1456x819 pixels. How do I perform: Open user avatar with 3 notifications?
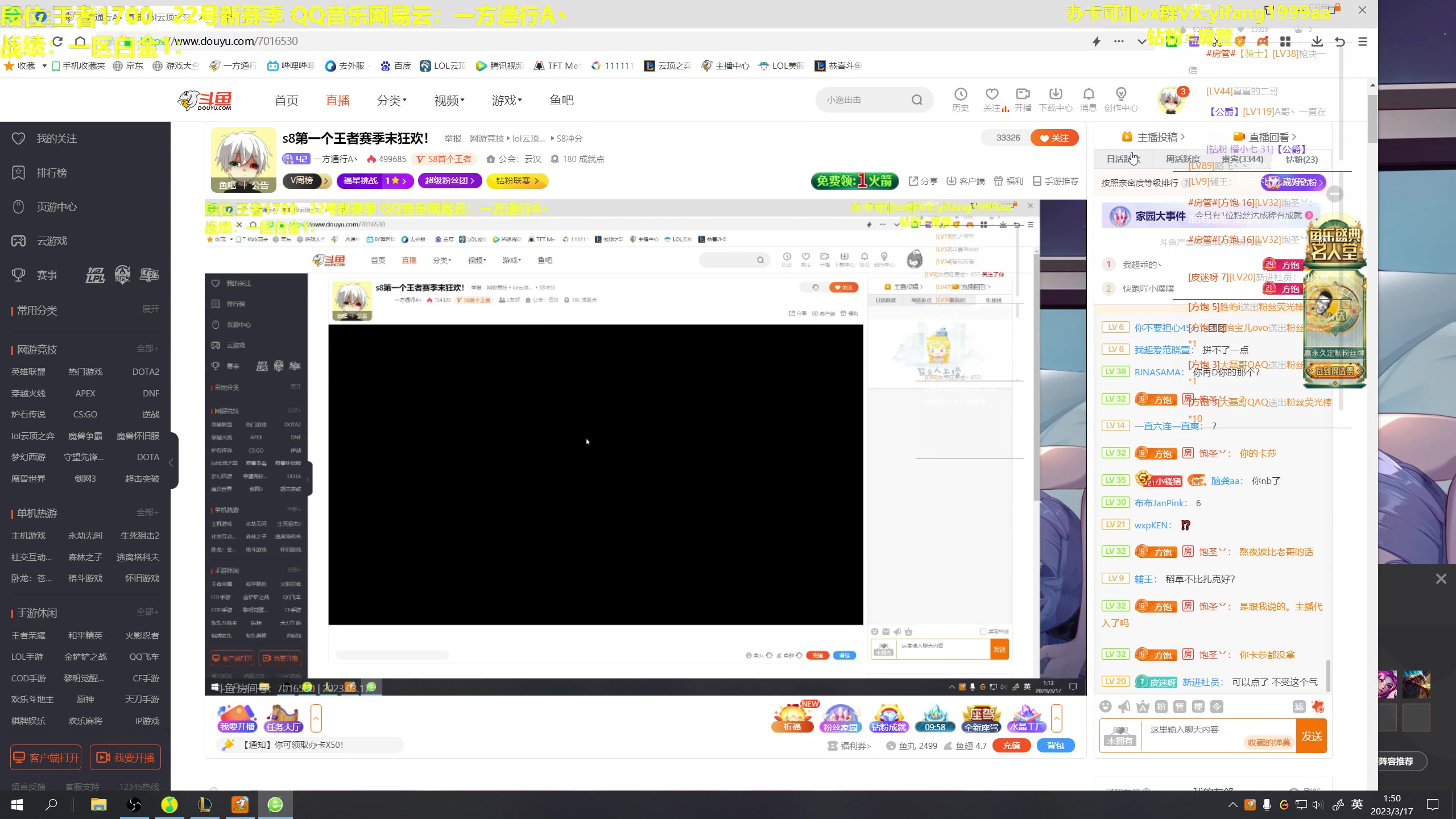point(1170,100)
